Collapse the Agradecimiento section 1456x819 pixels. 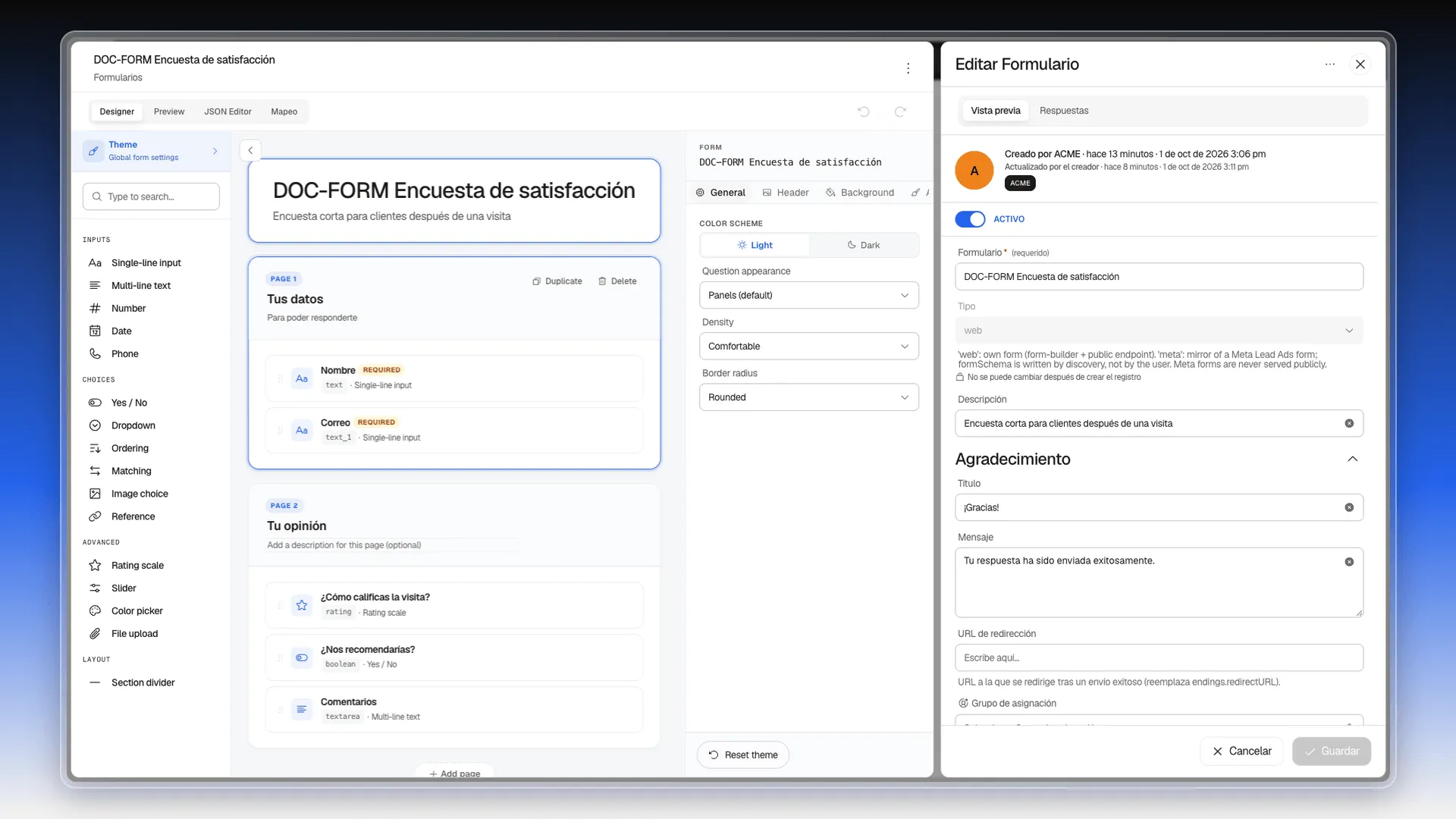[x=1352, y=460]
